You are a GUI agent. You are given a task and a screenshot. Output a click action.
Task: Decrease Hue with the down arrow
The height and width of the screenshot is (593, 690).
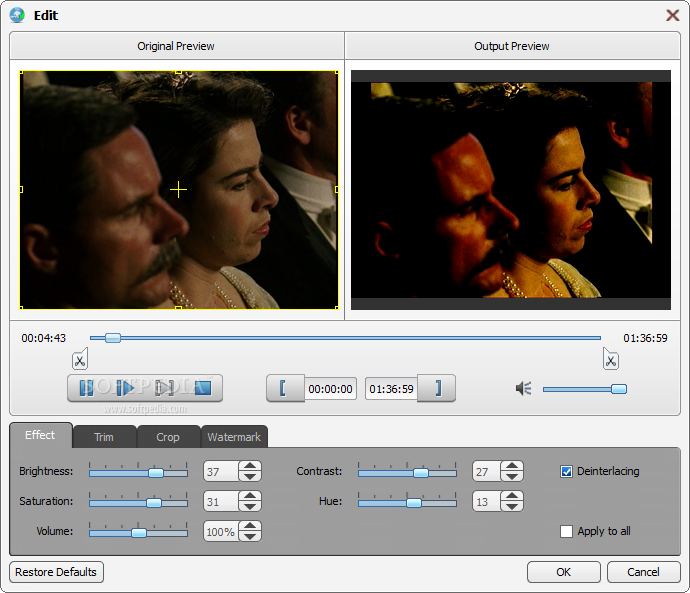click(512, 506)
